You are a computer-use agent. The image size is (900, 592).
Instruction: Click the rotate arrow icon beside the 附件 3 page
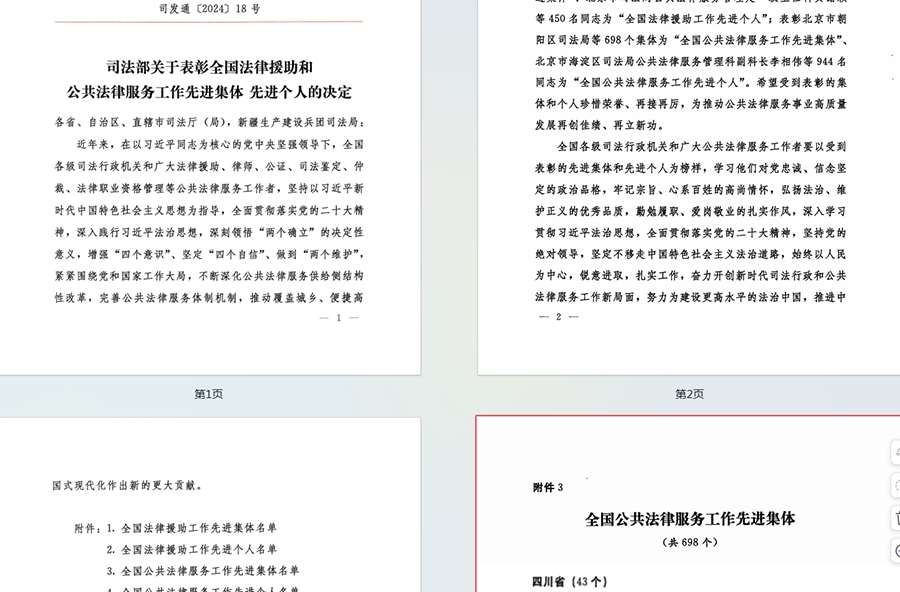pos(896,452)
